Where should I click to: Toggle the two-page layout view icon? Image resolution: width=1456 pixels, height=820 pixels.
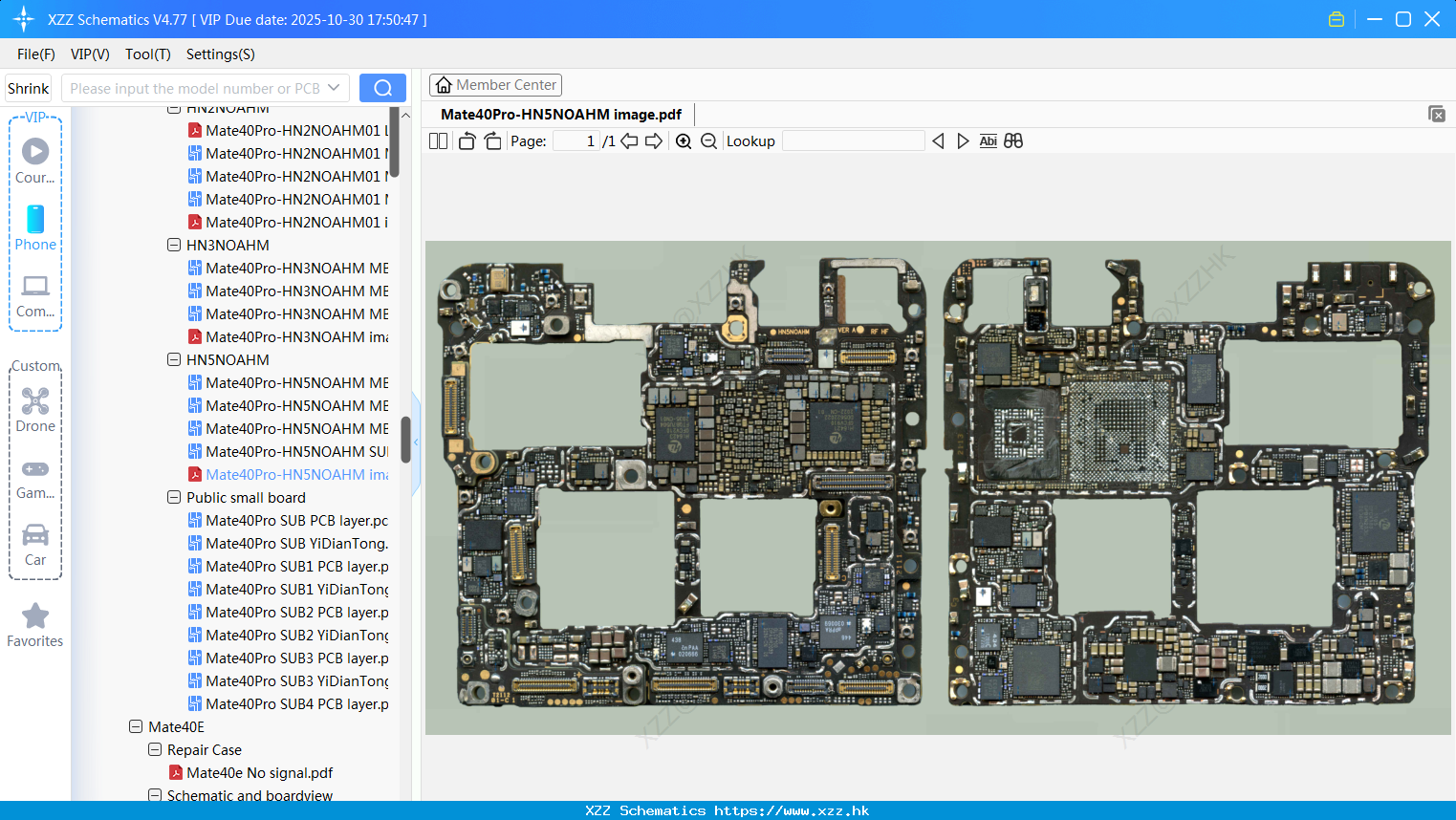point(438,141)
